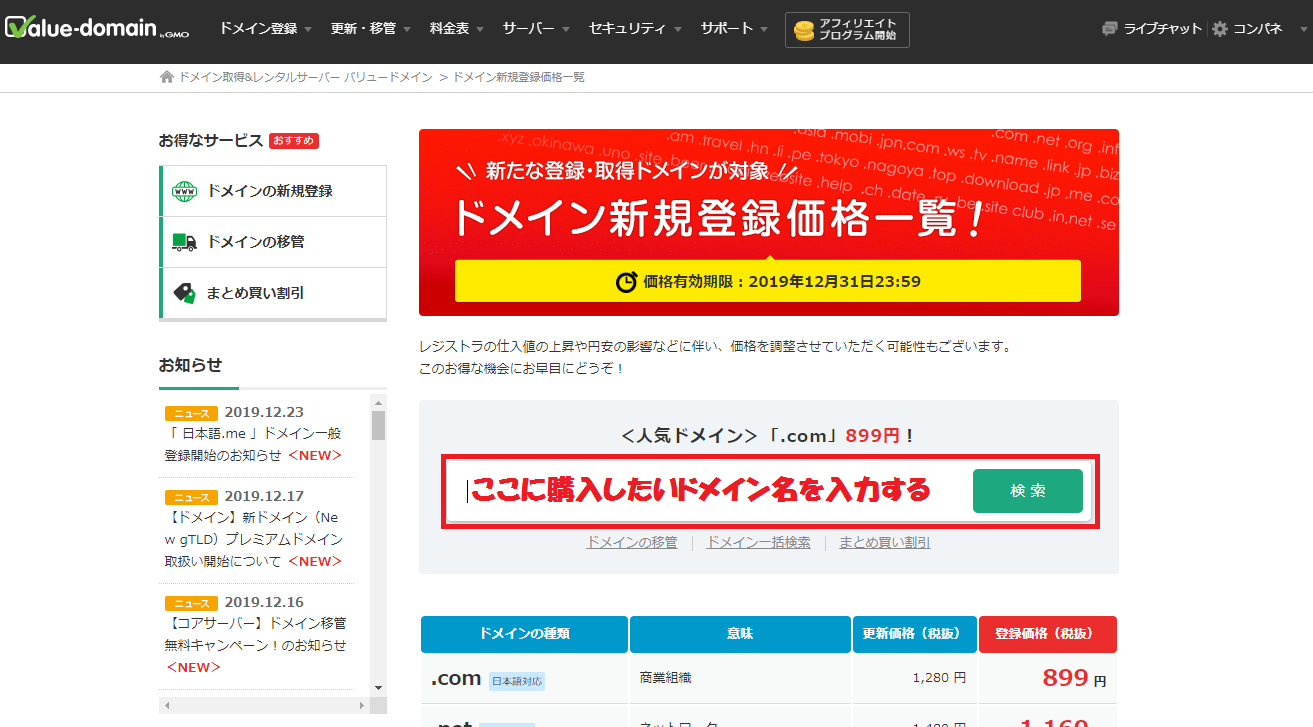Open コアサーバー ドメイン移管無料キャンペーン news

point(256,645)
